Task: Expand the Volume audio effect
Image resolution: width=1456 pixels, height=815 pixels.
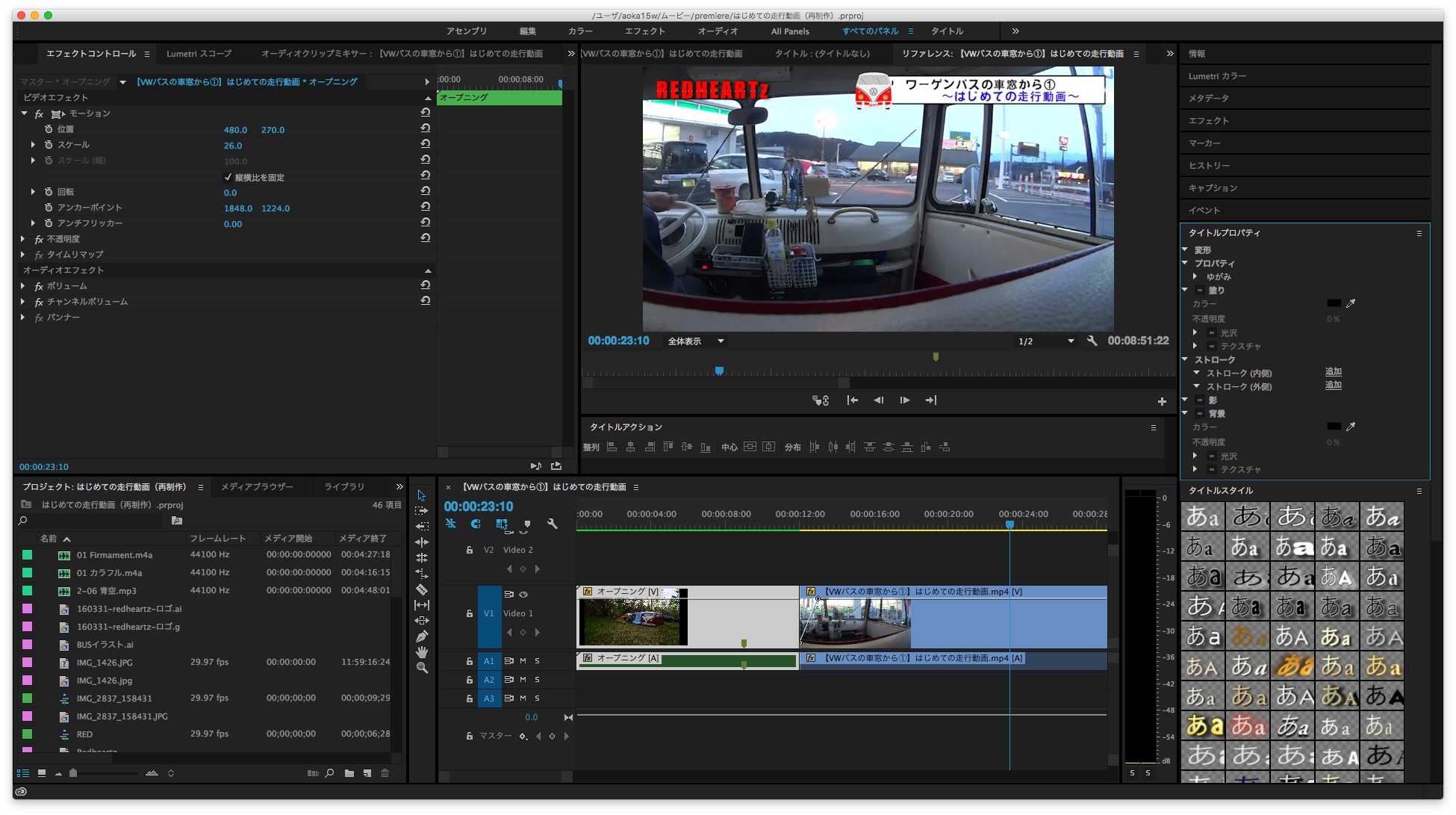Action: coord(23,286)
